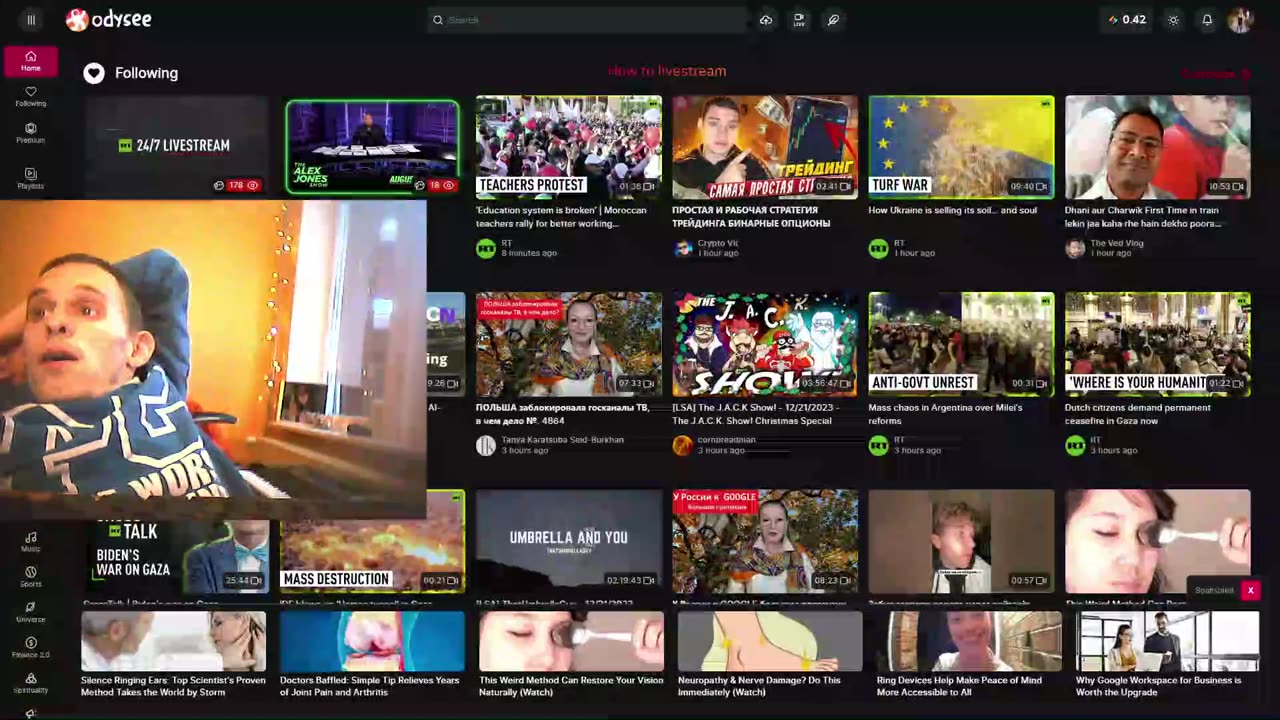
Task: Click 'Dutch citizens demand permanent ceasefire' title
Action: click(1138, 414)
